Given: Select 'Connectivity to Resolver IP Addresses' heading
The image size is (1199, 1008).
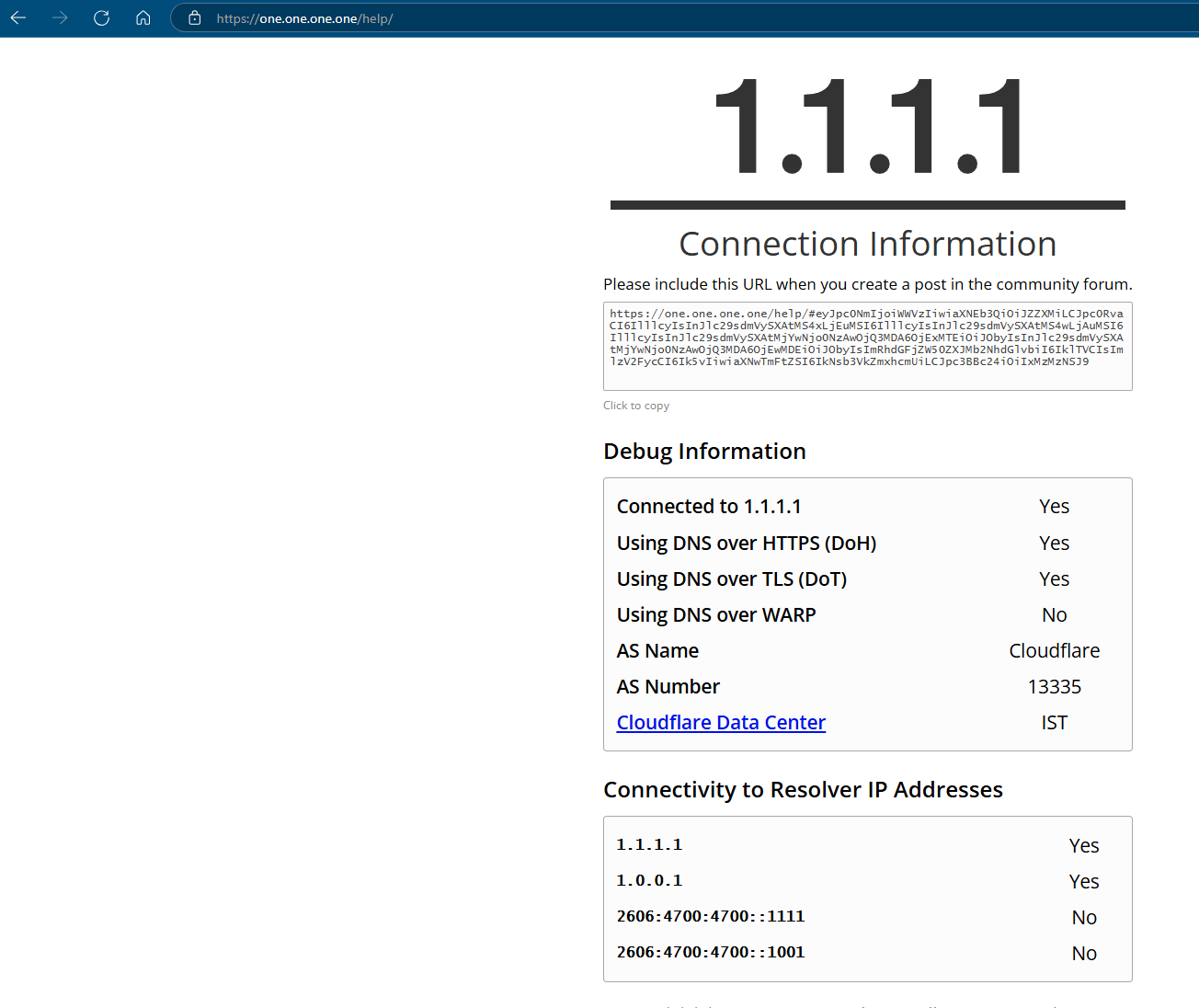Looking at the screenshot, I should (803, 790).
